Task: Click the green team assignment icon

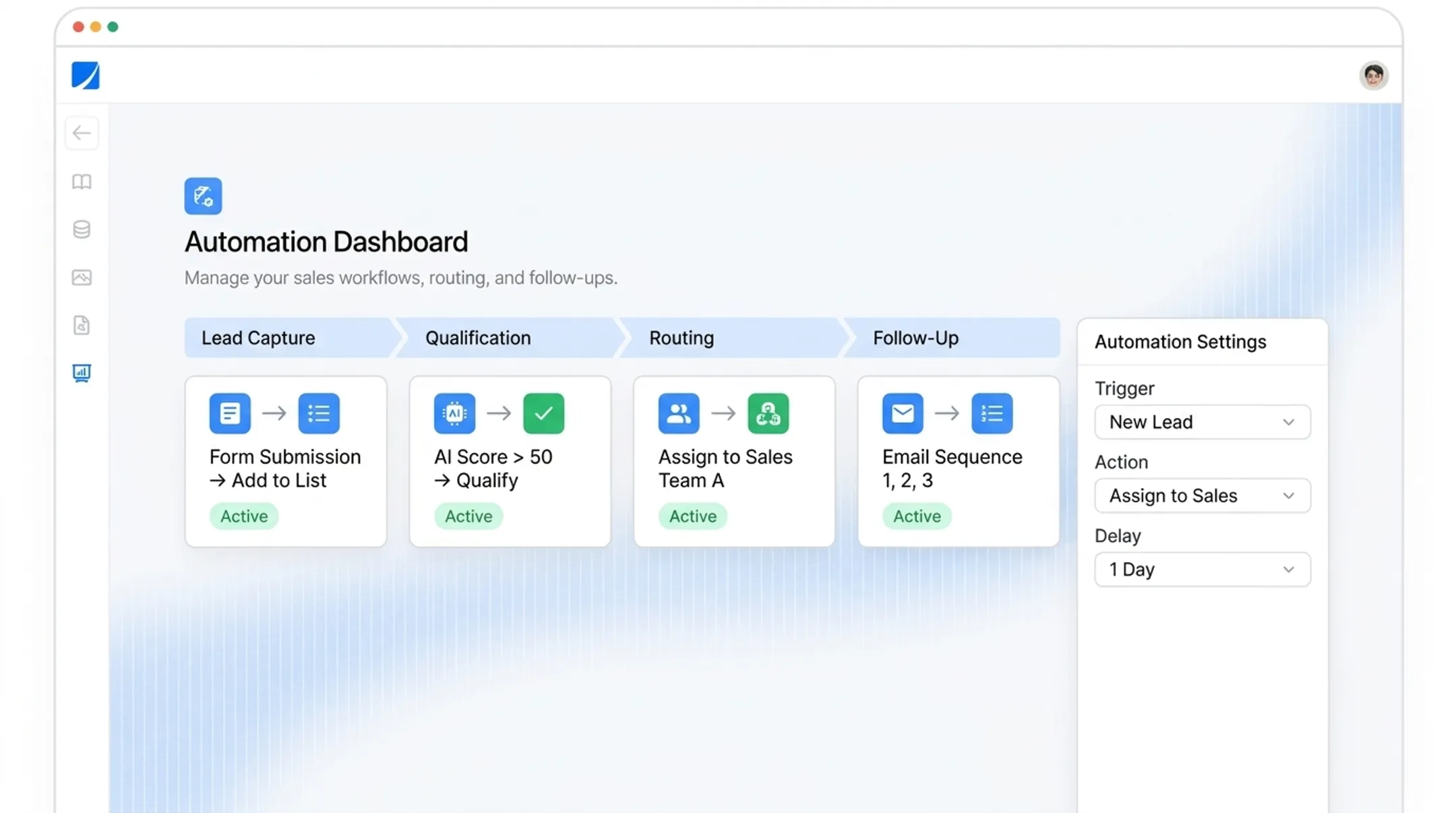Action: (768, 413)
